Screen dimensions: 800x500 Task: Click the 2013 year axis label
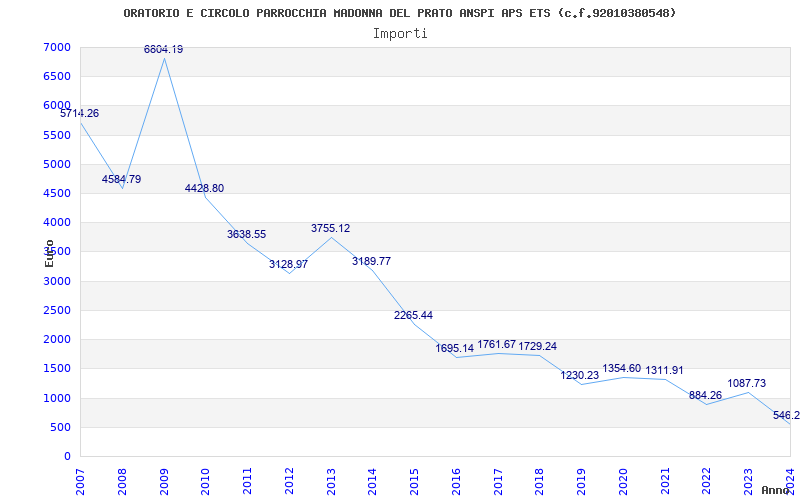click(x=331, y=482)
